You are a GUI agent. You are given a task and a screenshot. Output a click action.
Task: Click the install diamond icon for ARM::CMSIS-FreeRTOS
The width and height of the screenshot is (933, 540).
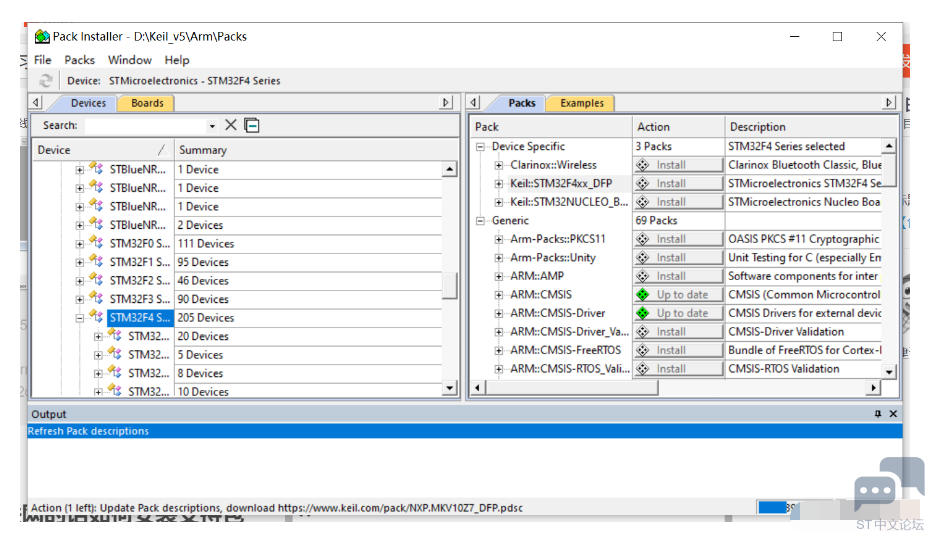click(x=643, y=350)
